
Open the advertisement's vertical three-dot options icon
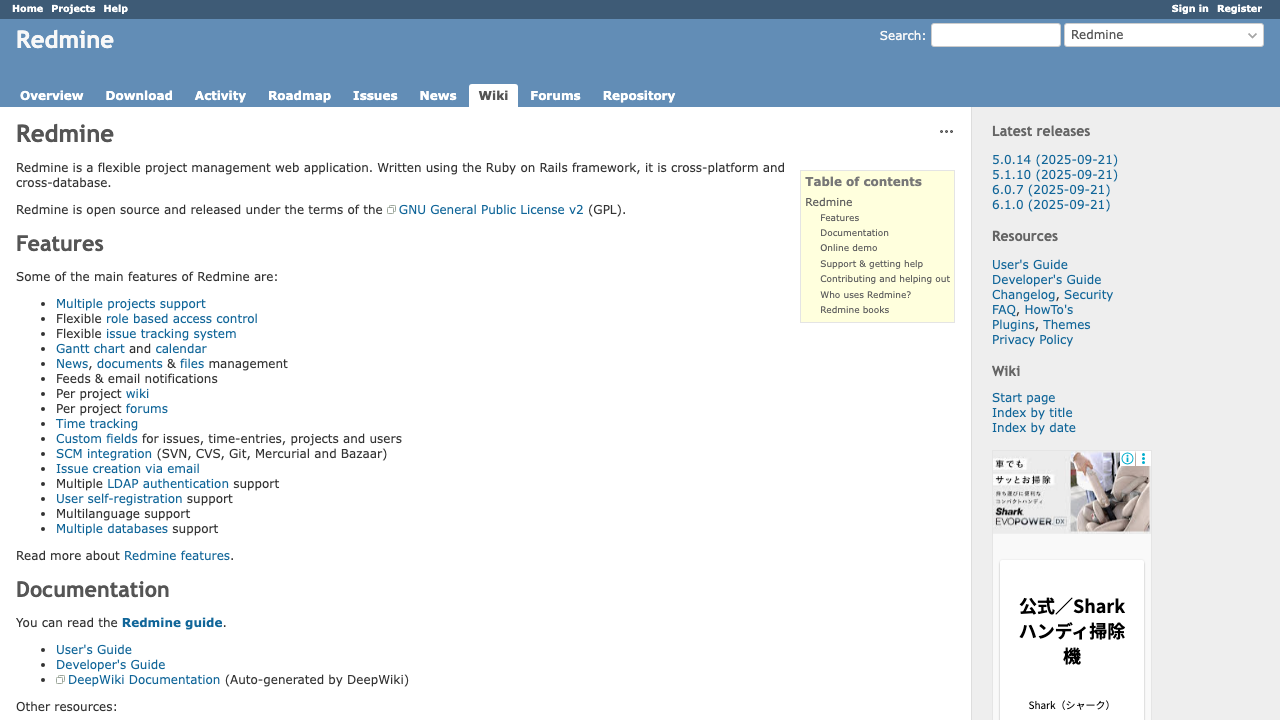pos(1143,458)
